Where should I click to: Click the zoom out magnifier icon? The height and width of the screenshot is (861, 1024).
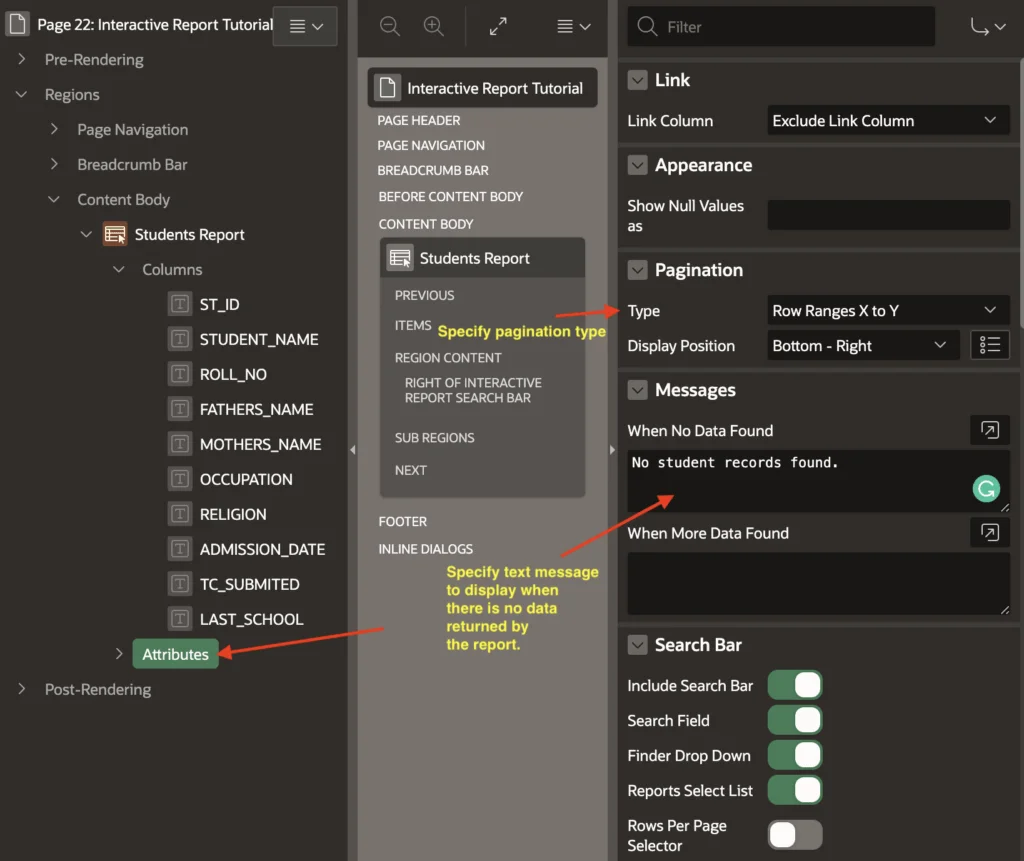pyautogui.click(x=390, y=26)
